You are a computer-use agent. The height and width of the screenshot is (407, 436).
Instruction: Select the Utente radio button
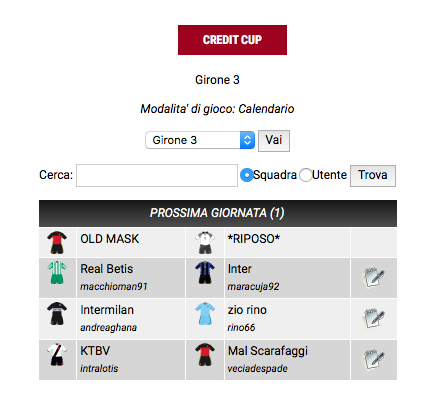pyautogui.click(x=305, y=175)
